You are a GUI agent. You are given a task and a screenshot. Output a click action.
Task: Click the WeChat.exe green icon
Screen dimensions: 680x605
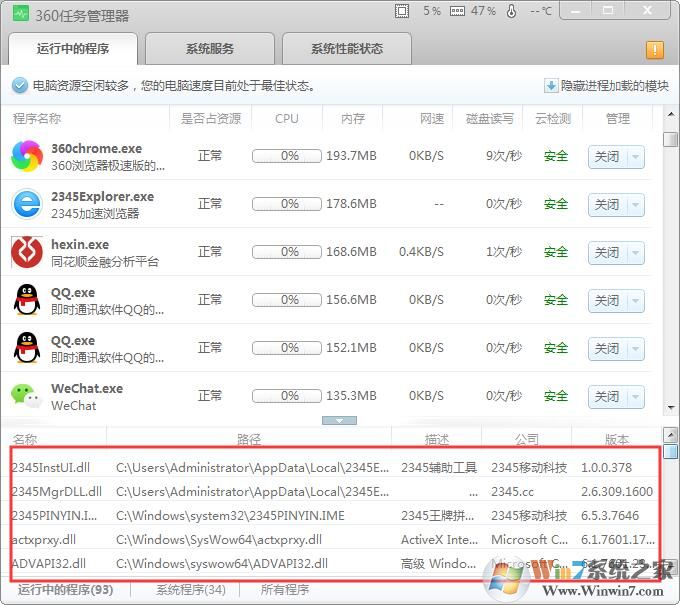[27, 396]
